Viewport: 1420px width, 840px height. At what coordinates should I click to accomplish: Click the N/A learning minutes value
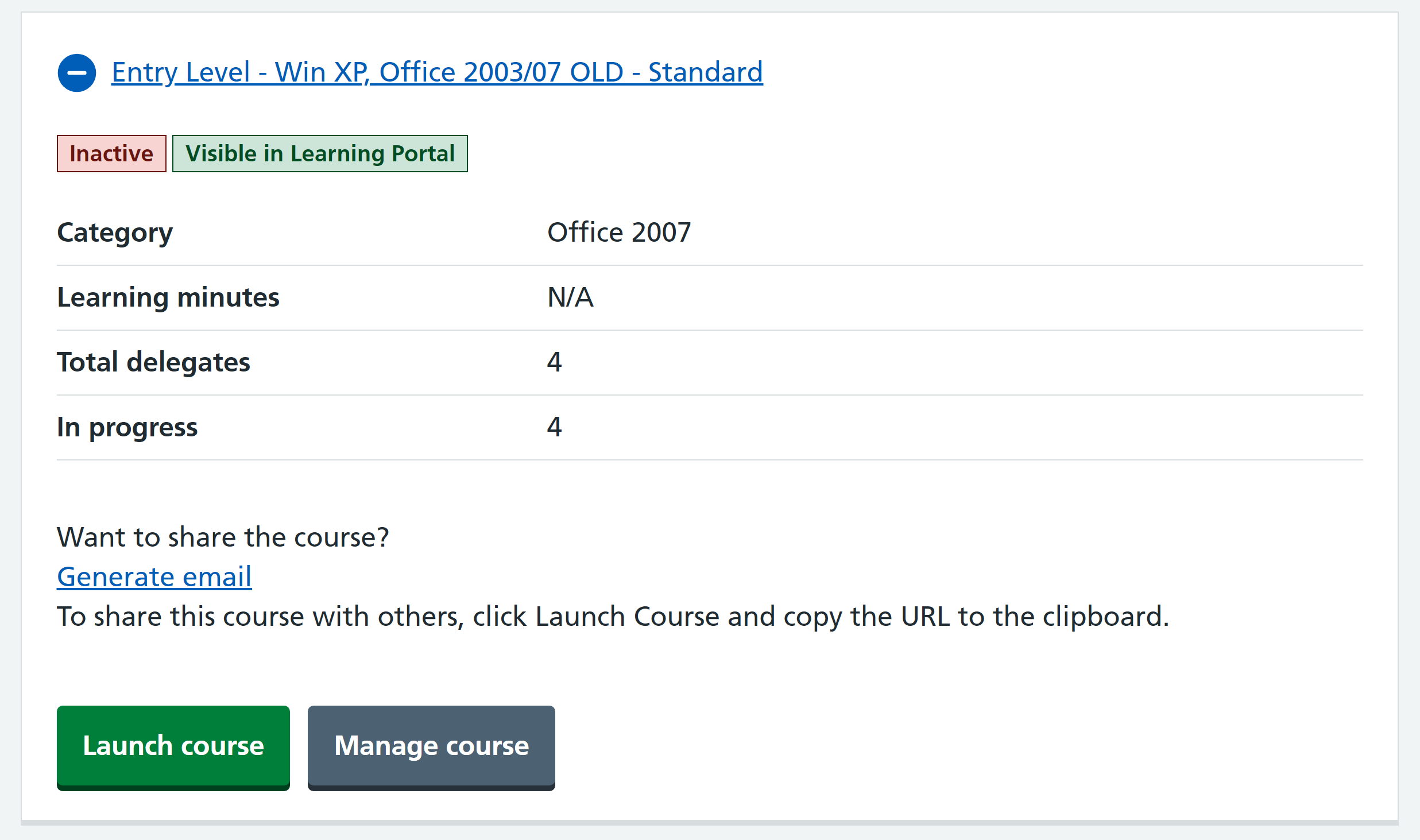click(x=570, y=297)
